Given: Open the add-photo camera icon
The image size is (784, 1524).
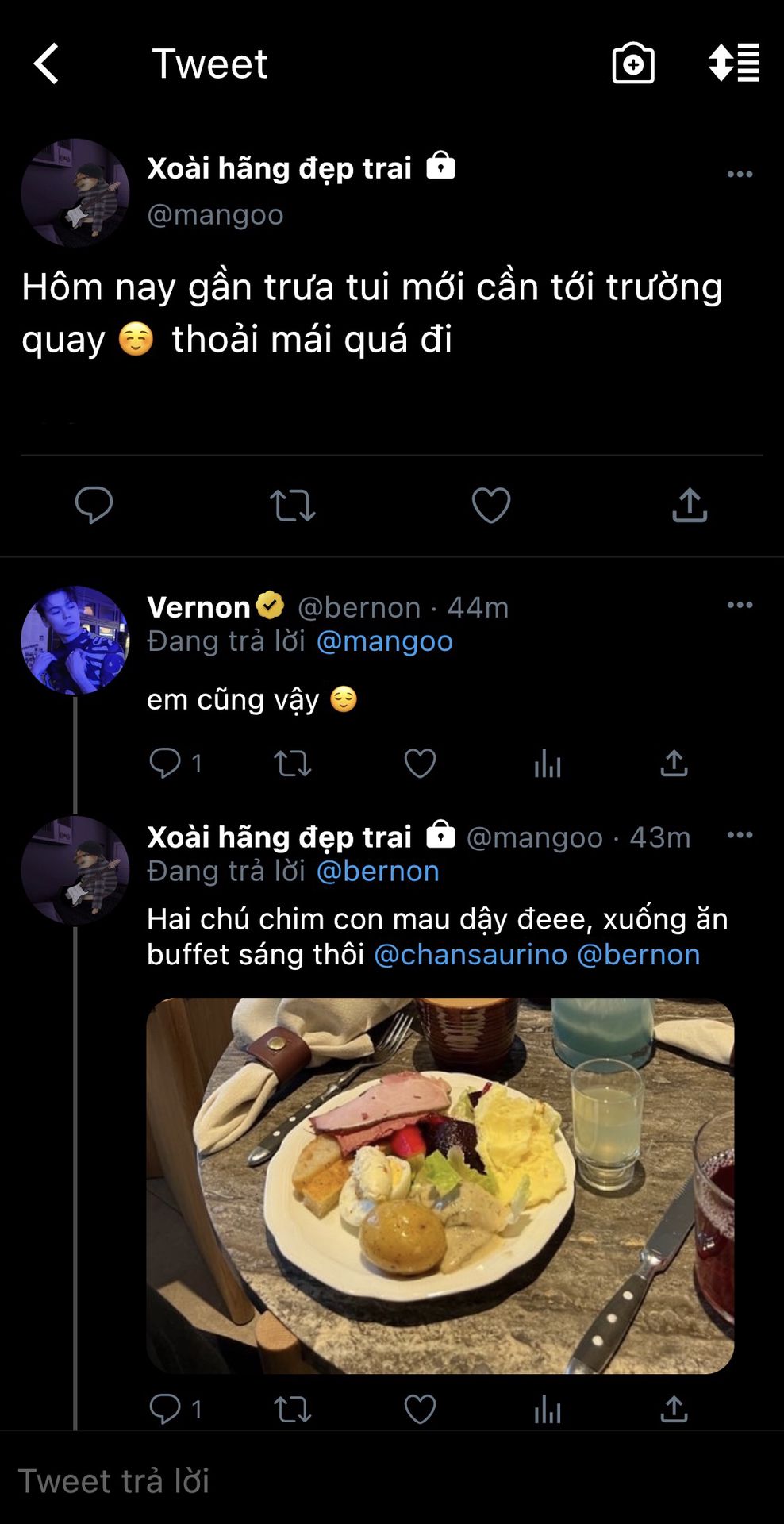Looking at the screenshot, I should (633, 63).
